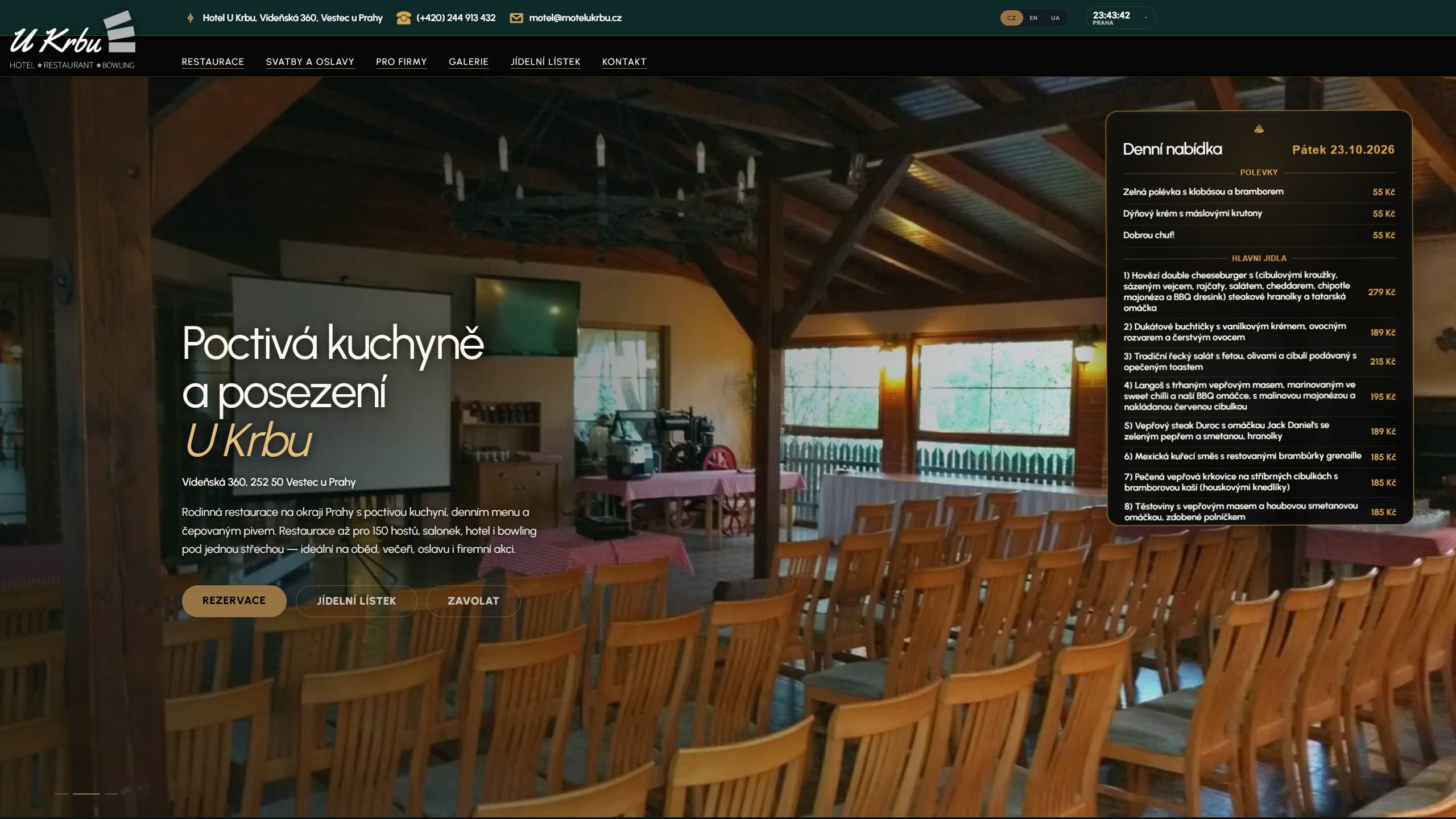Click the motel@motelukrbu.cz email link

[575, 18]
